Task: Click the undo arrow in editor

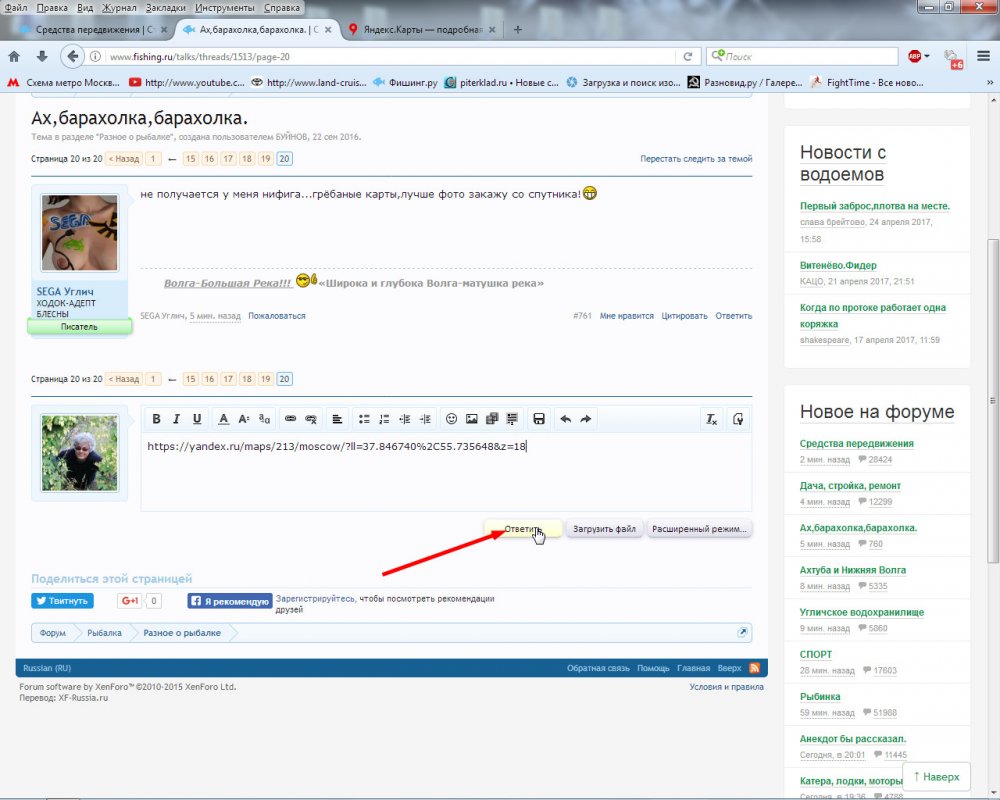Action: click(x=565, y=419)
